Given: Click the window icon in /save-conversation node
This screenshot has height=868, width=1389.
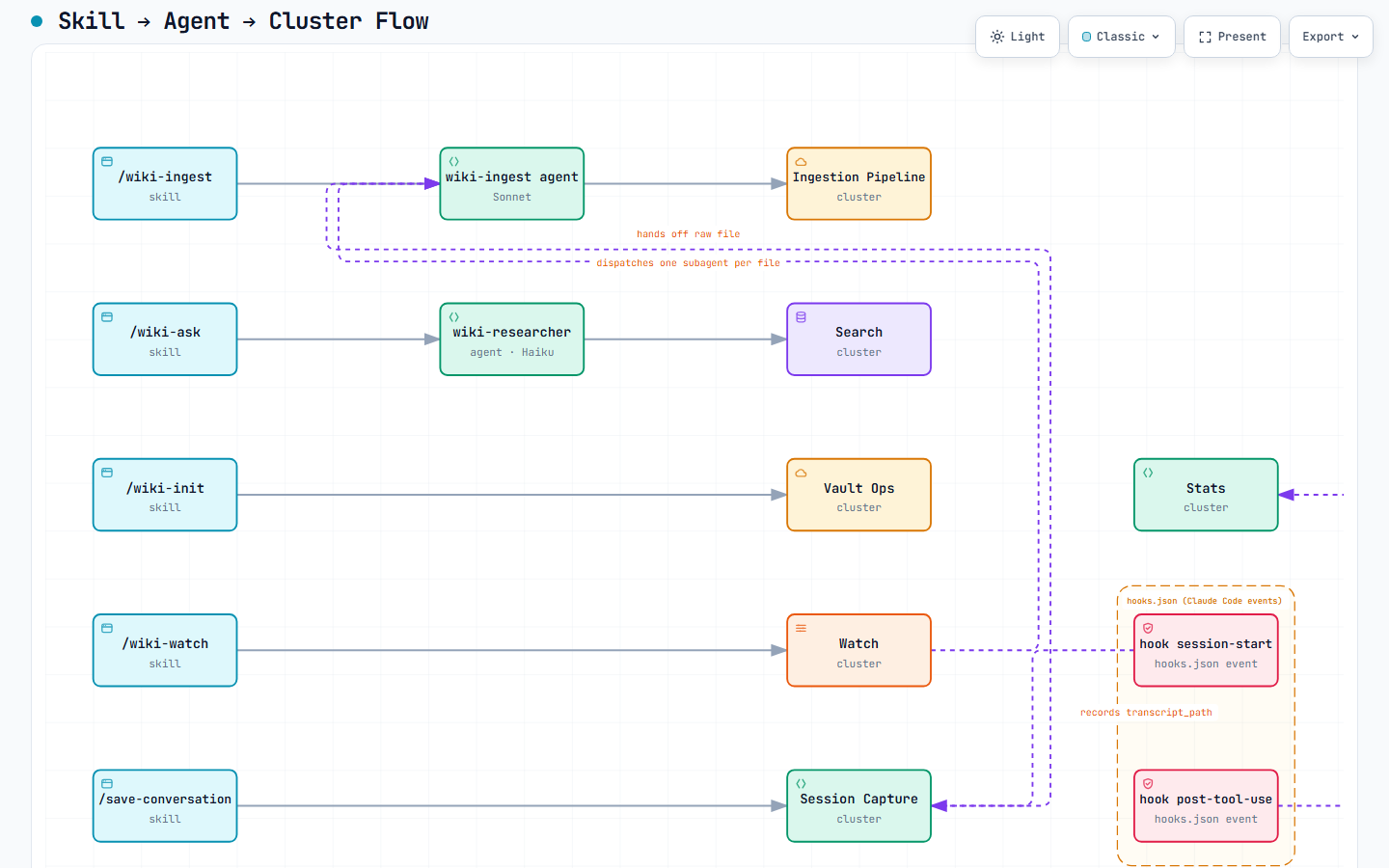Looking at the screenshot, I should click(x=107, y=783).
